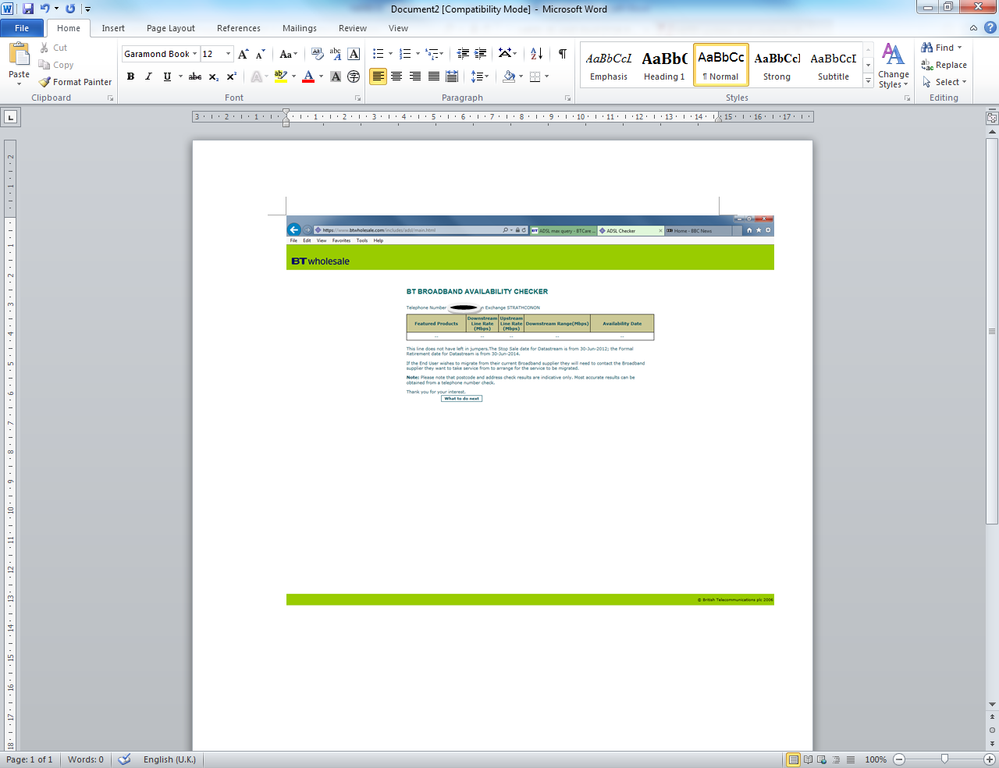The width and height of the screenshot is (999, 768).
Task: Click the Clear Formatting icon
Action: 317,54
